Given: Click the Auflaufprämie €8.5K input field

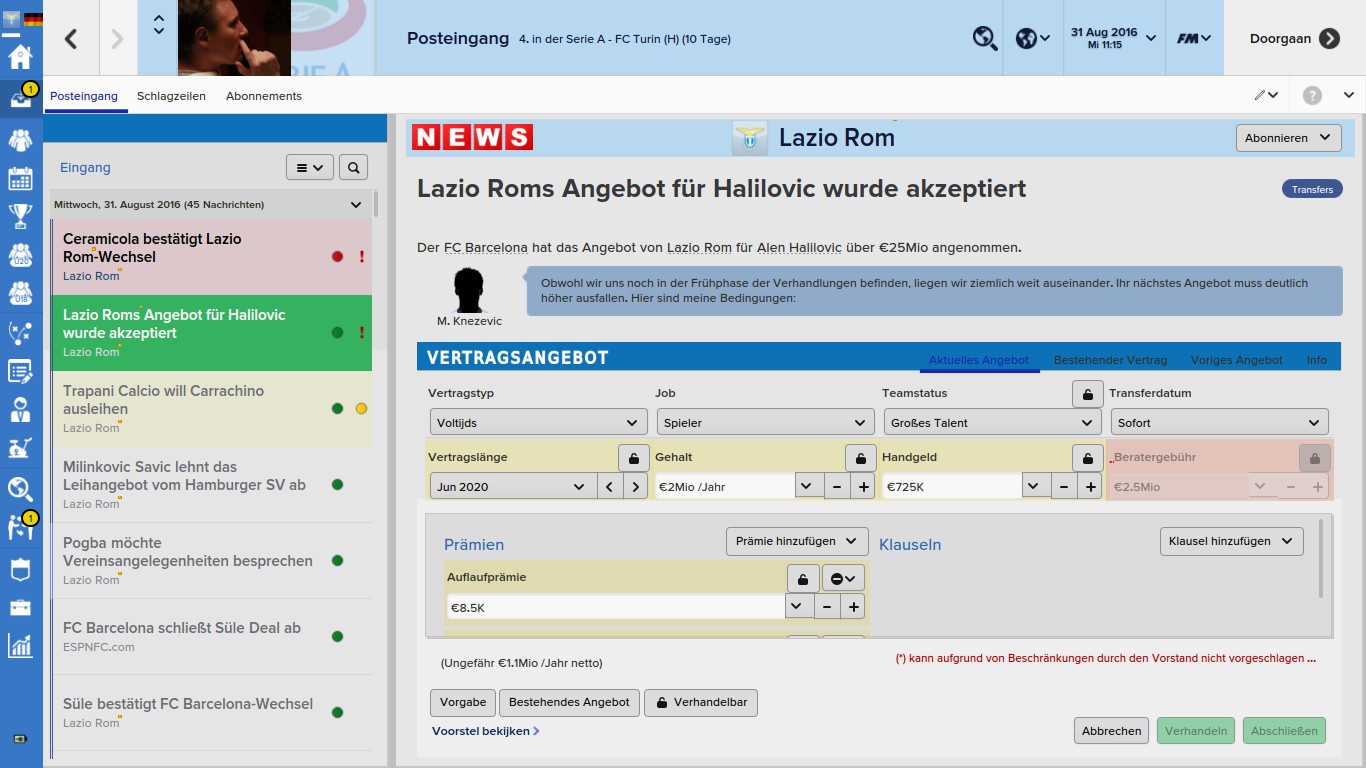Looking at the screenshot, I should [x=616, y=606].
